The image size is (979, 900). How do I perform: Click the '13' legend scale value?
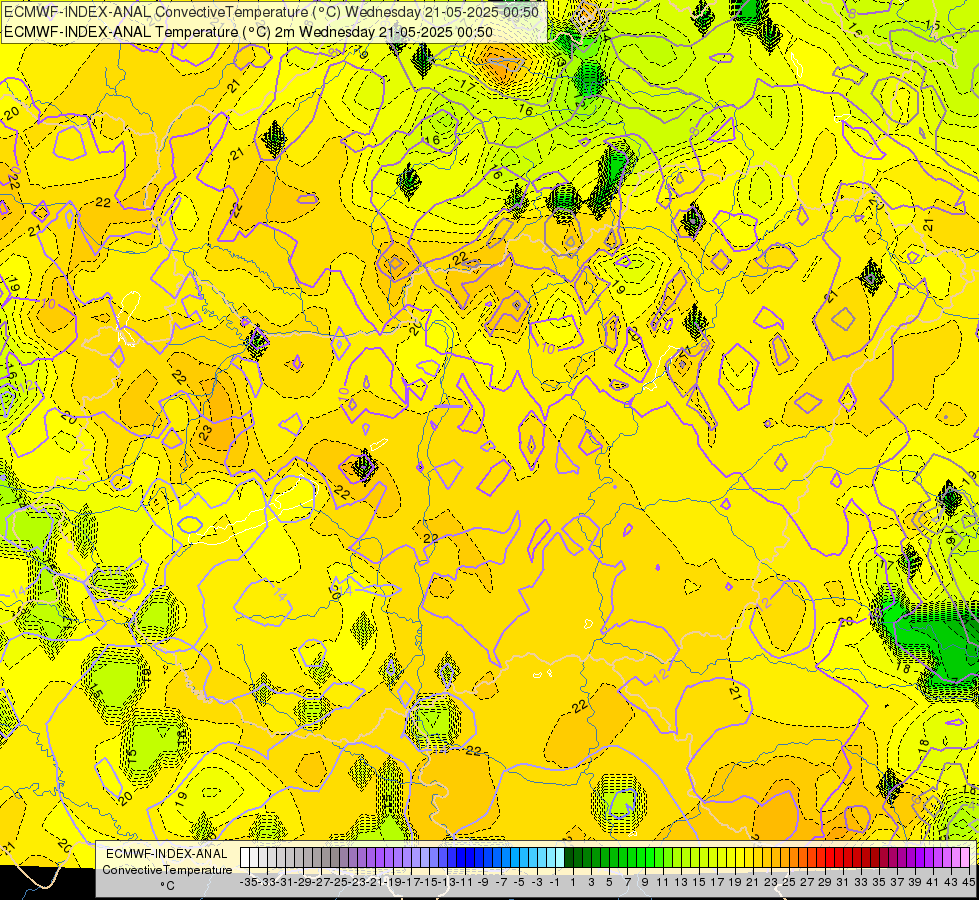point(681,883)
